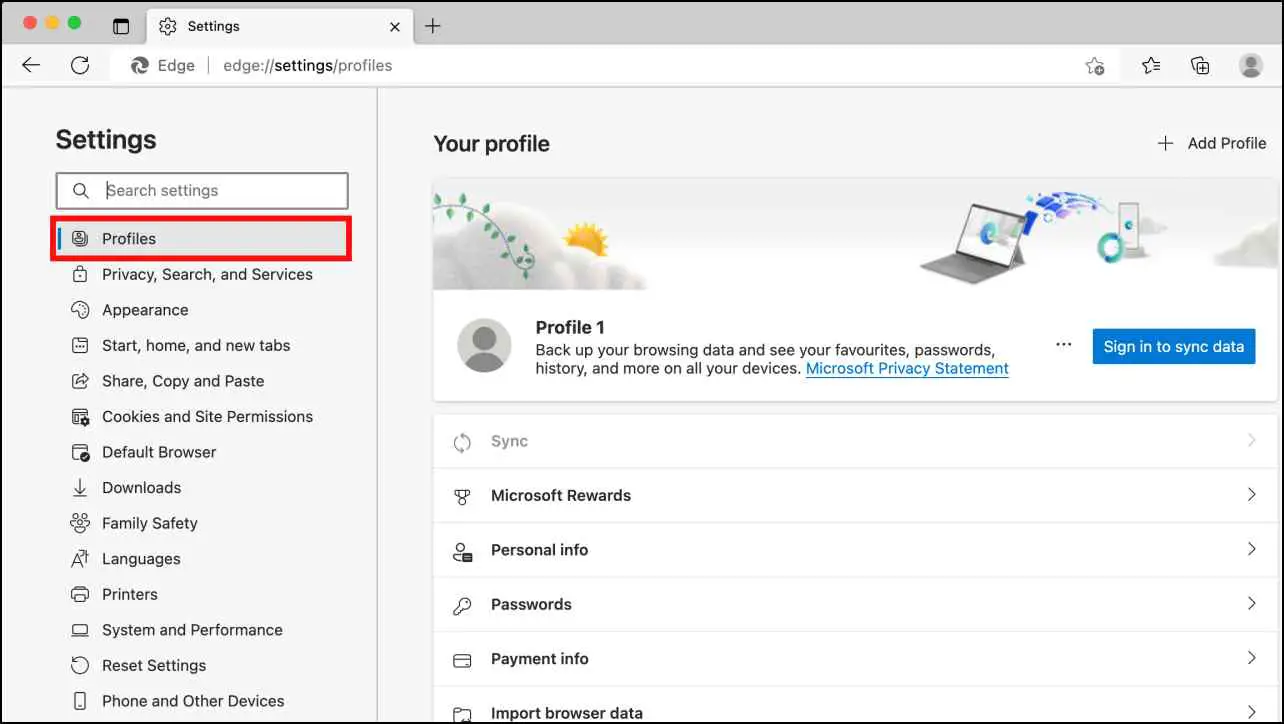Image resolution: width=1284 pixels, height=724 pixels.
Task: Expand the Payment info chevron
Action: click(1251, 659)
